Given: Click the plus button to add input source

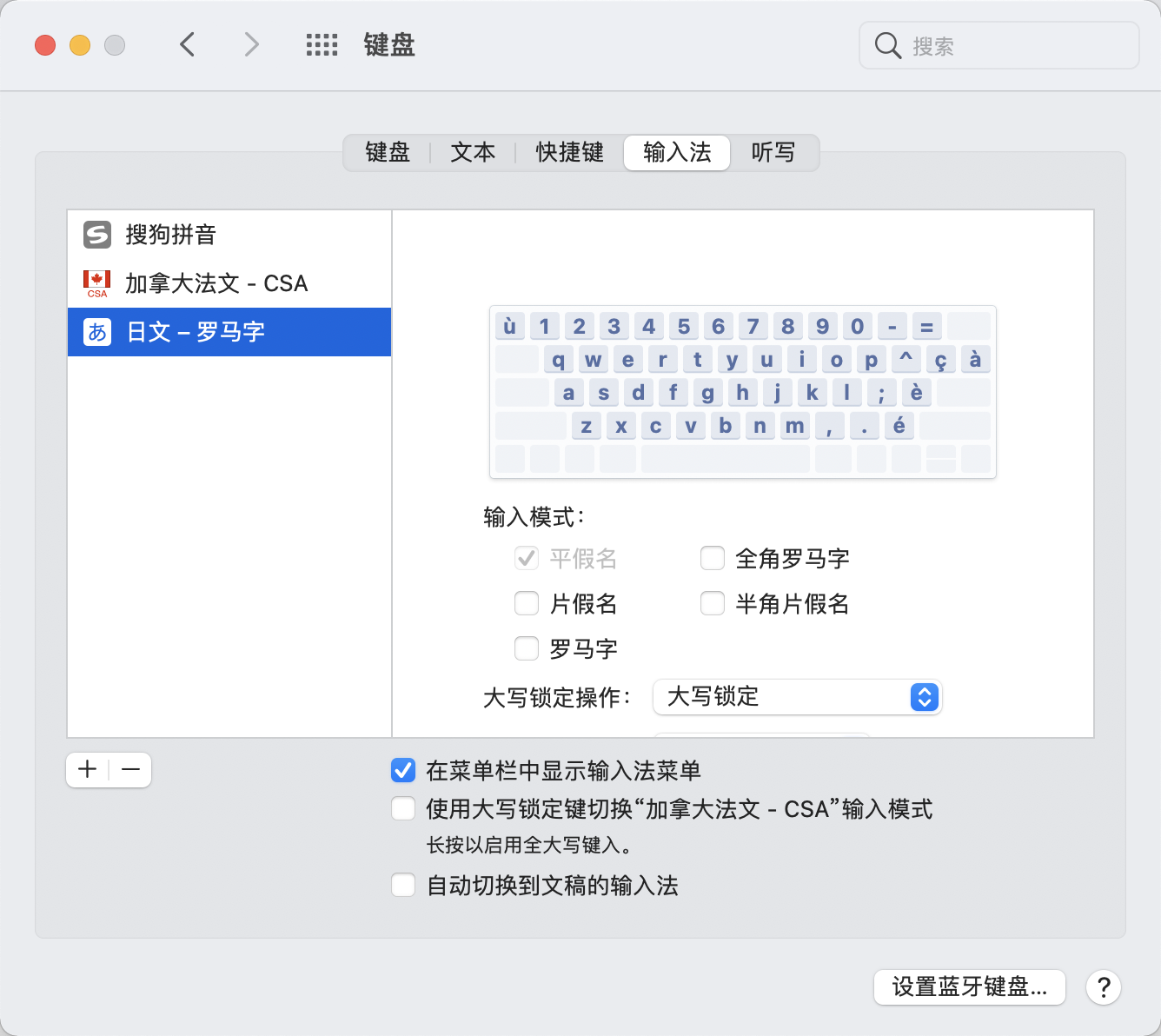Looking at the screenshot, I should click(88, 770).
